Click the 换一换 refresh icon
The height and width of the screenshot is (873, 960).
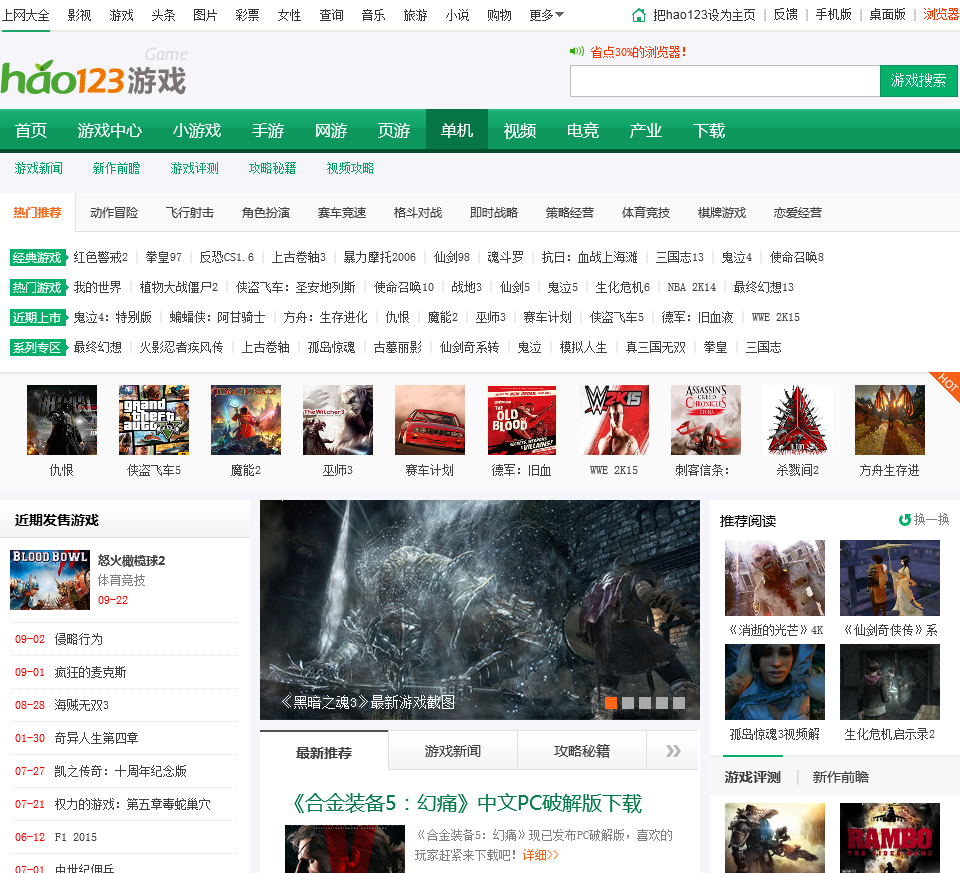point(904,520)
